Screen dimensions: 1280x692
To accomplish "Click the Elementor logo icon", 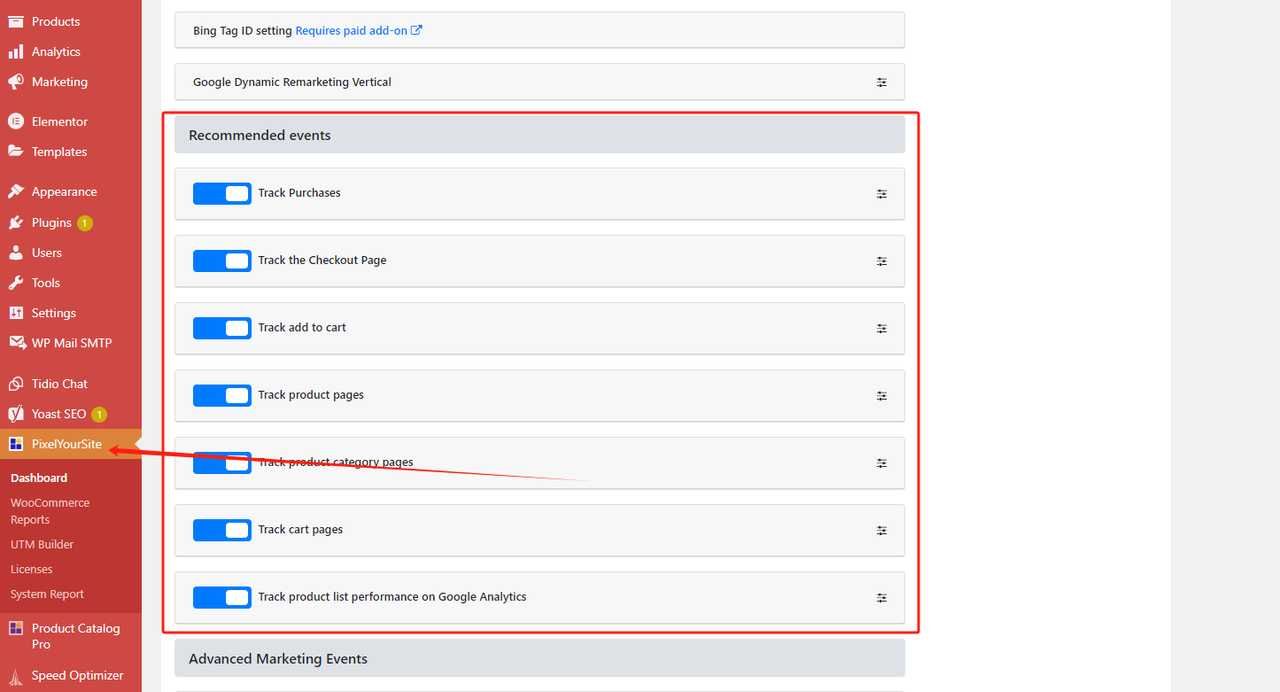I will (16, 121).
